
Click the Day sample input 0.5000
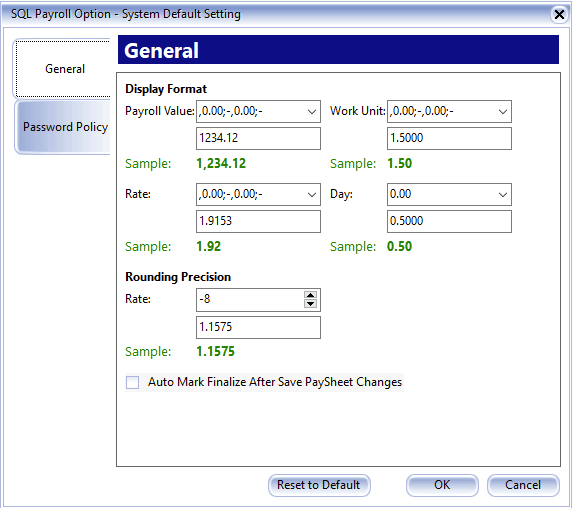[449, 221]
